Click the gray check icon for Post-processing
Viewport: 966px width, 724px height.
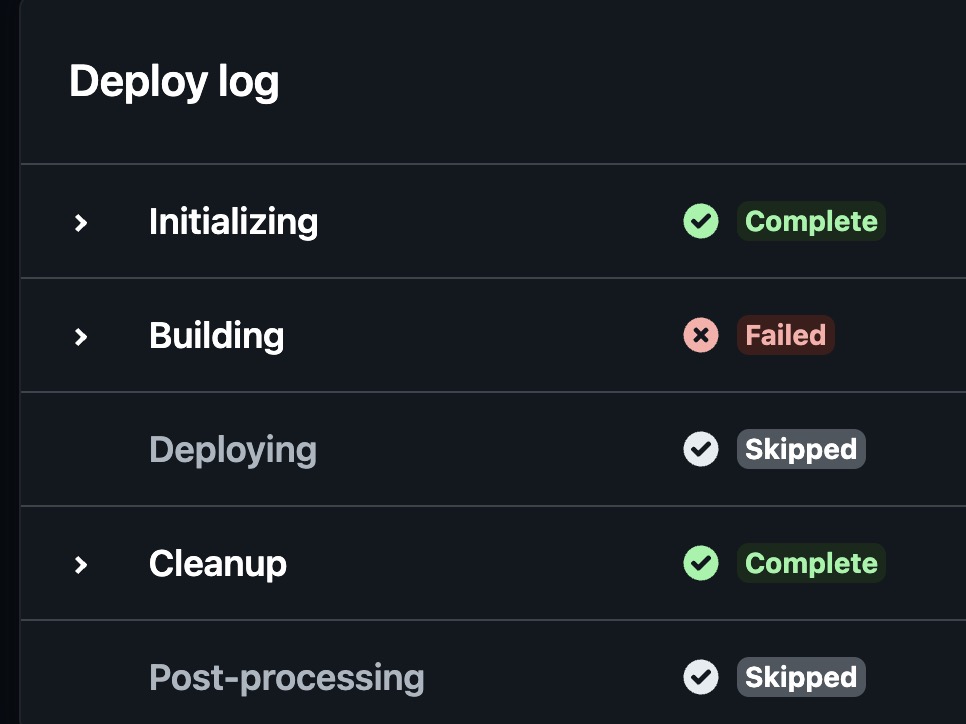pyautogui.click(x=700, y=677)
